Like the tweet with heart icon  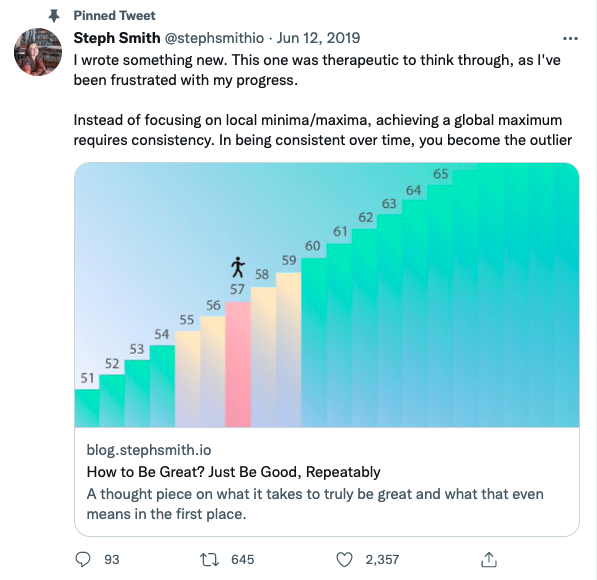coord(345,559)
